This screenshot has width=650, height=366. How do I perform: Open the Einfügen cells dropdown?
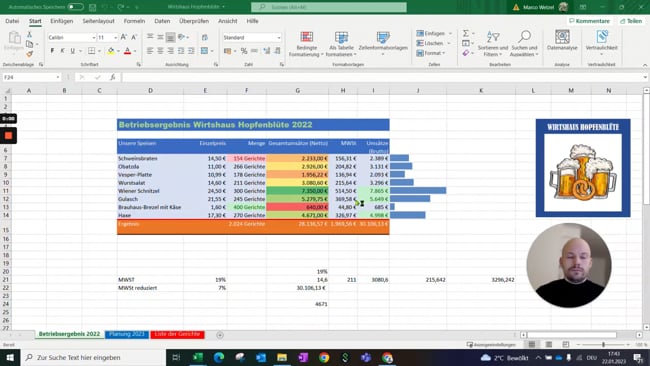(450, 33)
